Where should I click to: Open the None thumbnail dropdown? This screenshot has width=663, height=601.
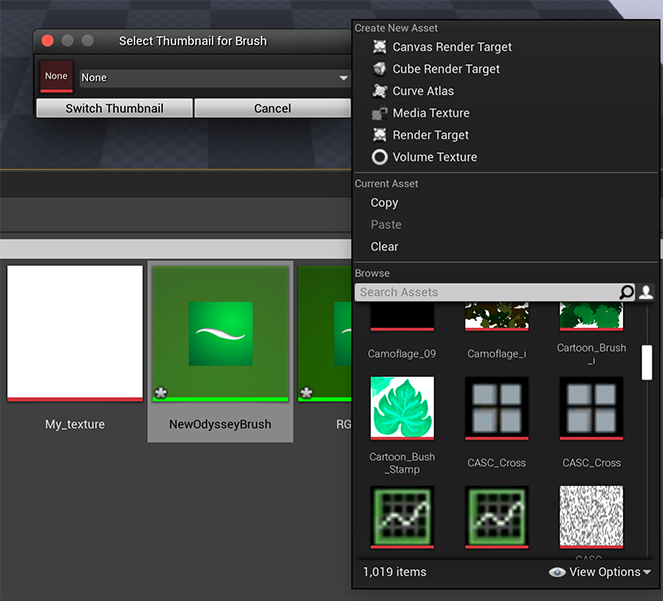pyautogui.click(x=215, y=78)
